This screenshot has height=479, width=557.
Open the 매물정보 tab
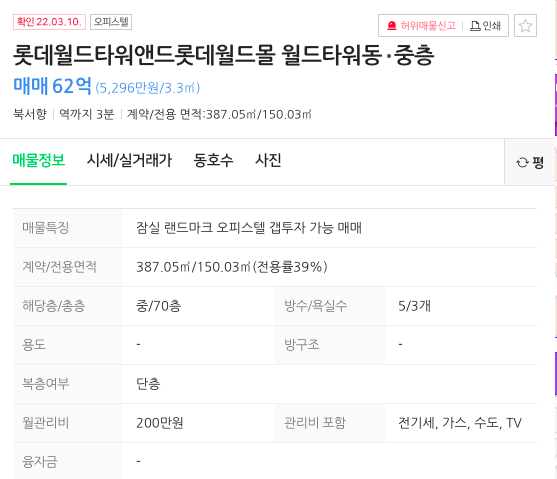[x=38, y=160]
